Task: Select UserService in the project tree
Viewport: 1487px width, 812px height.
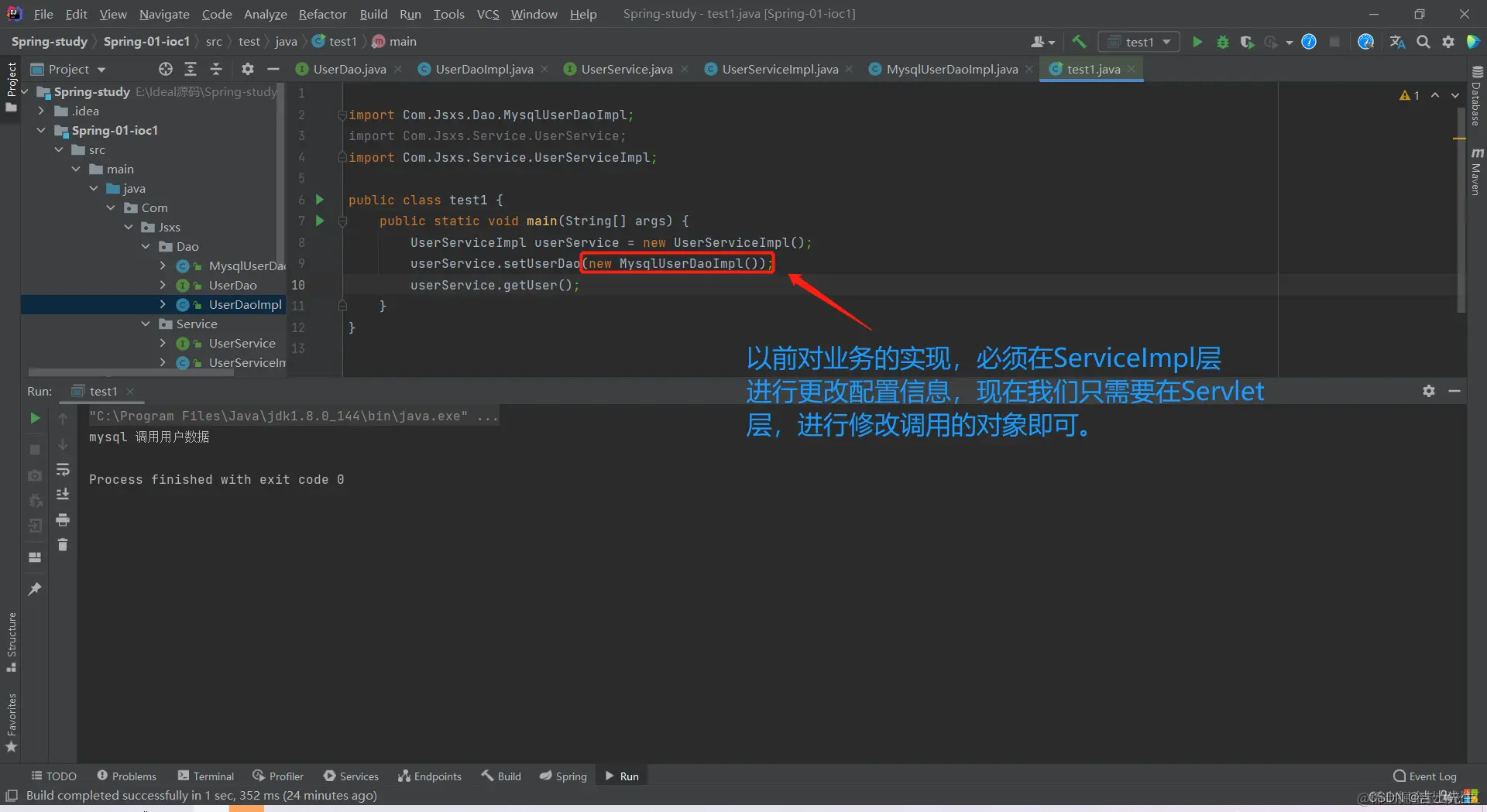Action: click(x=242, y=343)
